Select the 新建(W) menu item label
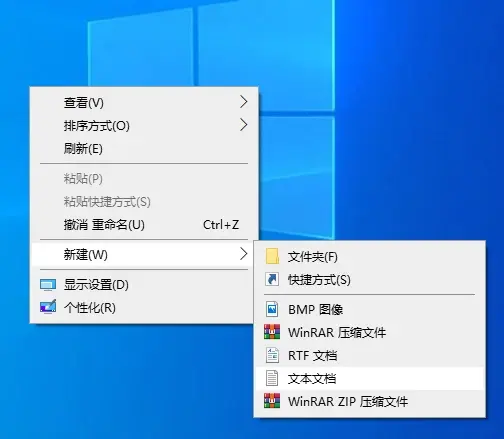The width and height of the screenshot is (504, 439). pyautogui.click(x=86, y=255)
